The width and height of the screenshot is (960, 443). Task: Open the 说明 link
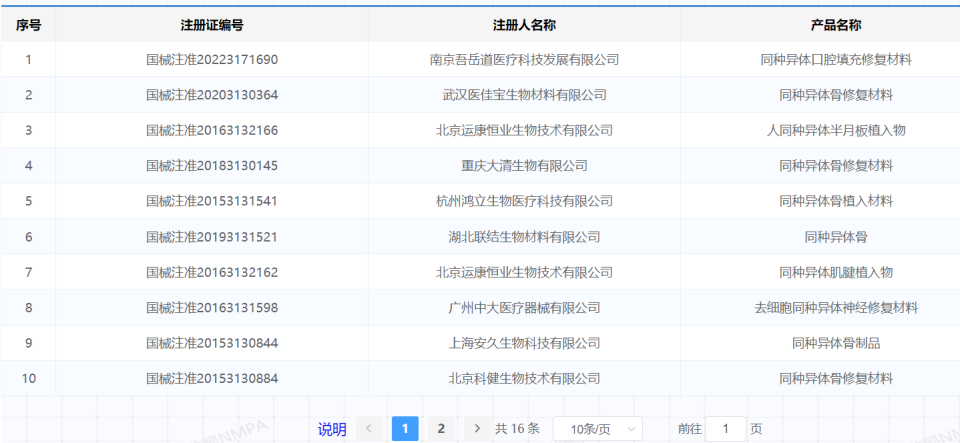point(332,429)
